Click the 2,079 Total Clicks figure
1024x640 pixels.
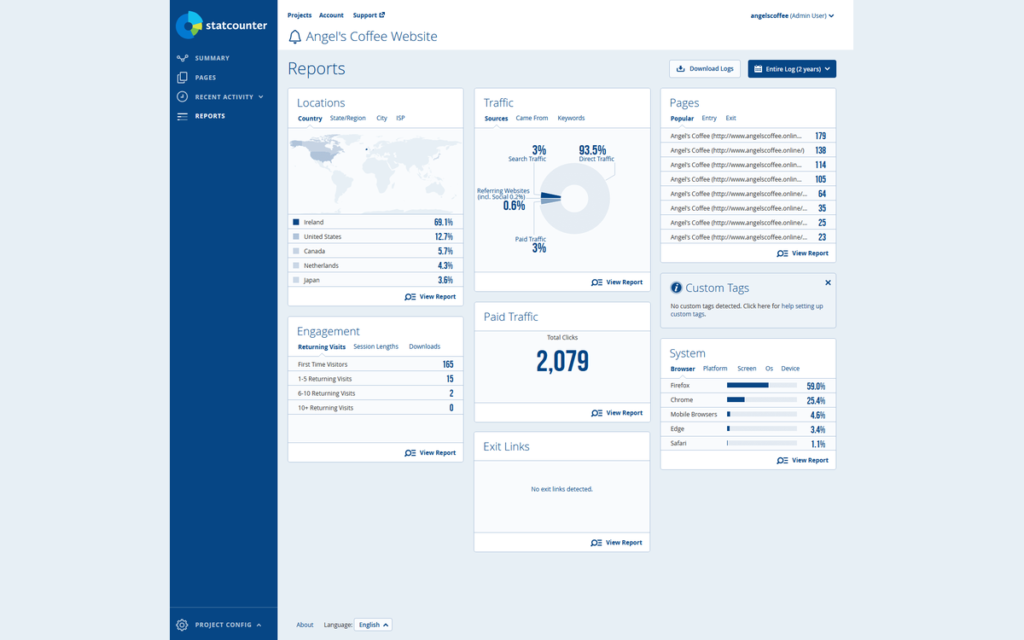click(x=562, y=360)
